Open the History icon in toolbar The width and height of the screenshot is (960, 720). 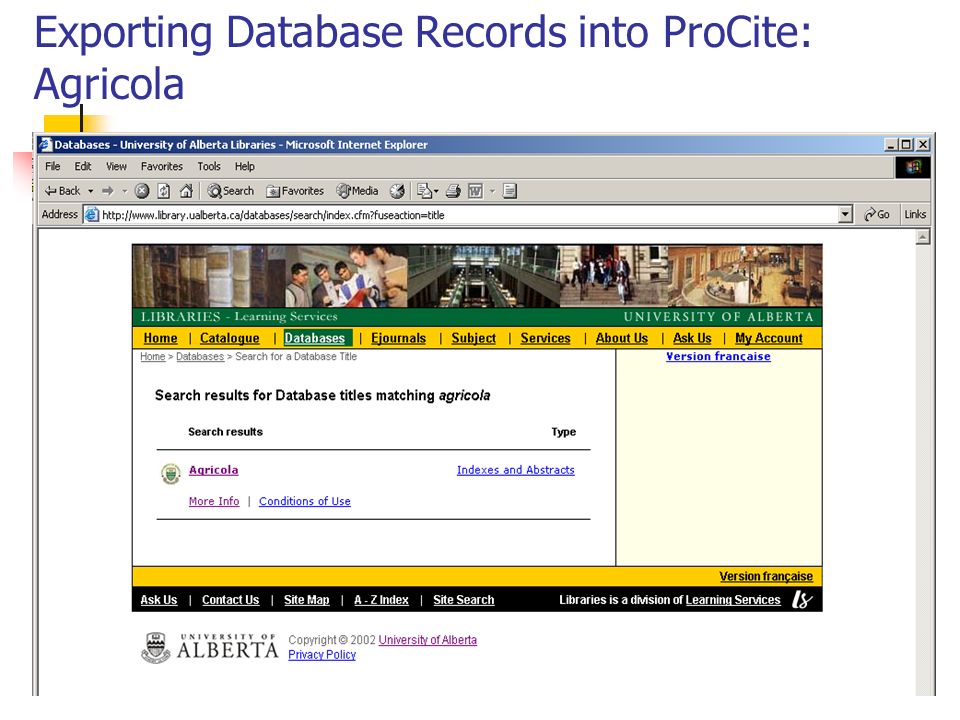[397, 191]
